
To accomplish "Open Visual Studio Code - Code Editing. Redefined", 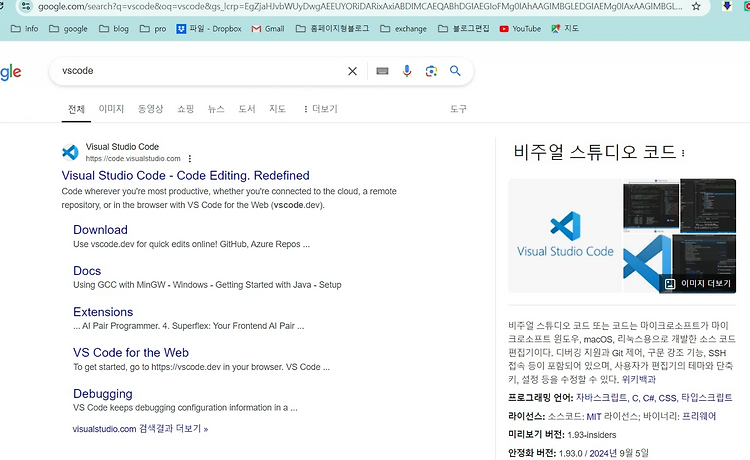I will 186,175.
